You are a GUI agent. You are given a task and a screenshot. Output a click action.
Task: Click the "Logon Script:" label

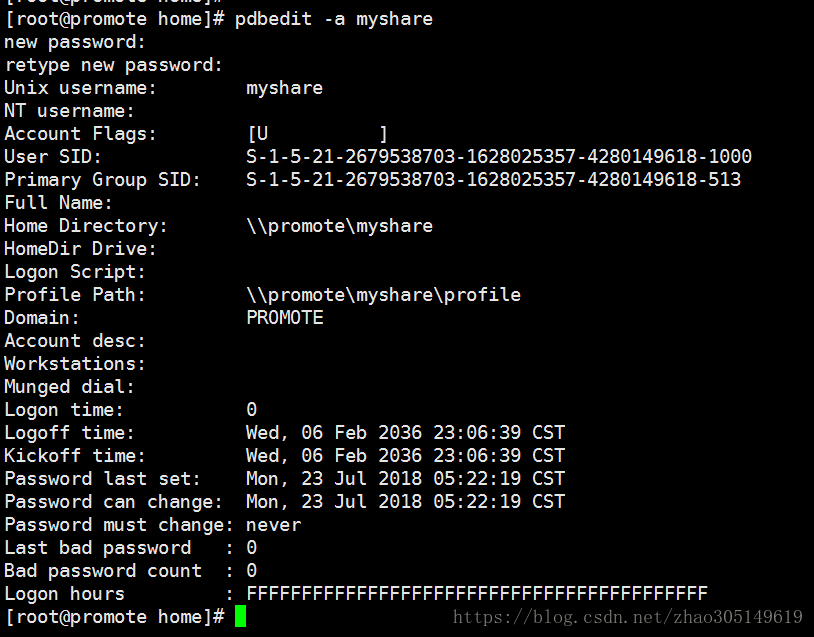pos(75,272)
